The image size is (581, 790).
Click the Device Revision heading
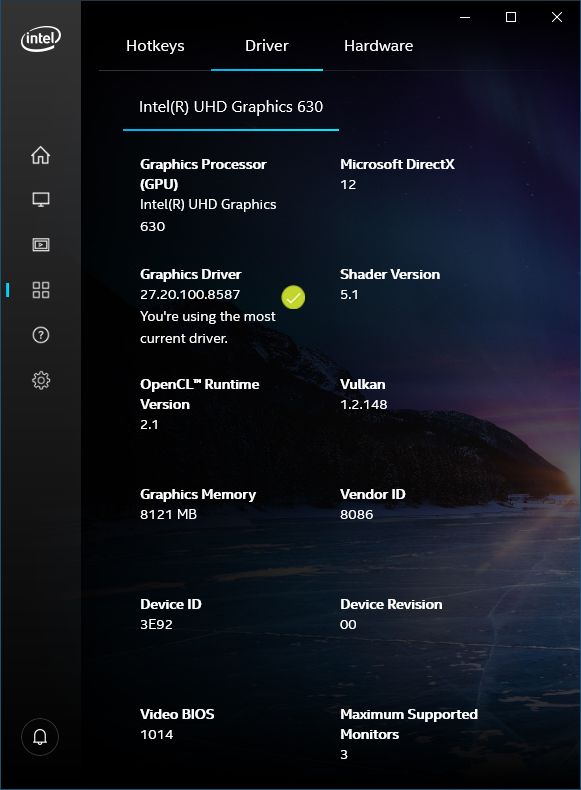click(x=392, y=604)
